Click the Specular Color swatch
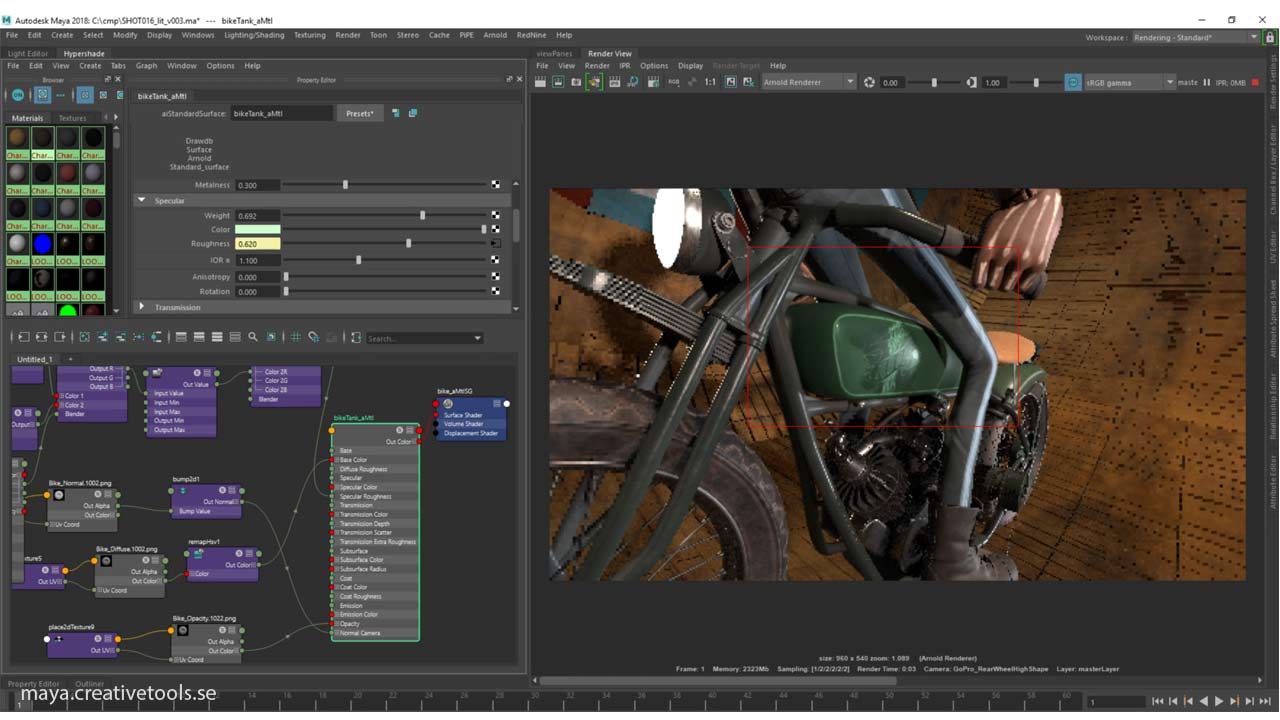The height and width of the screenshot is (720, 1280). pyautogui.click(x=257, y=229)
